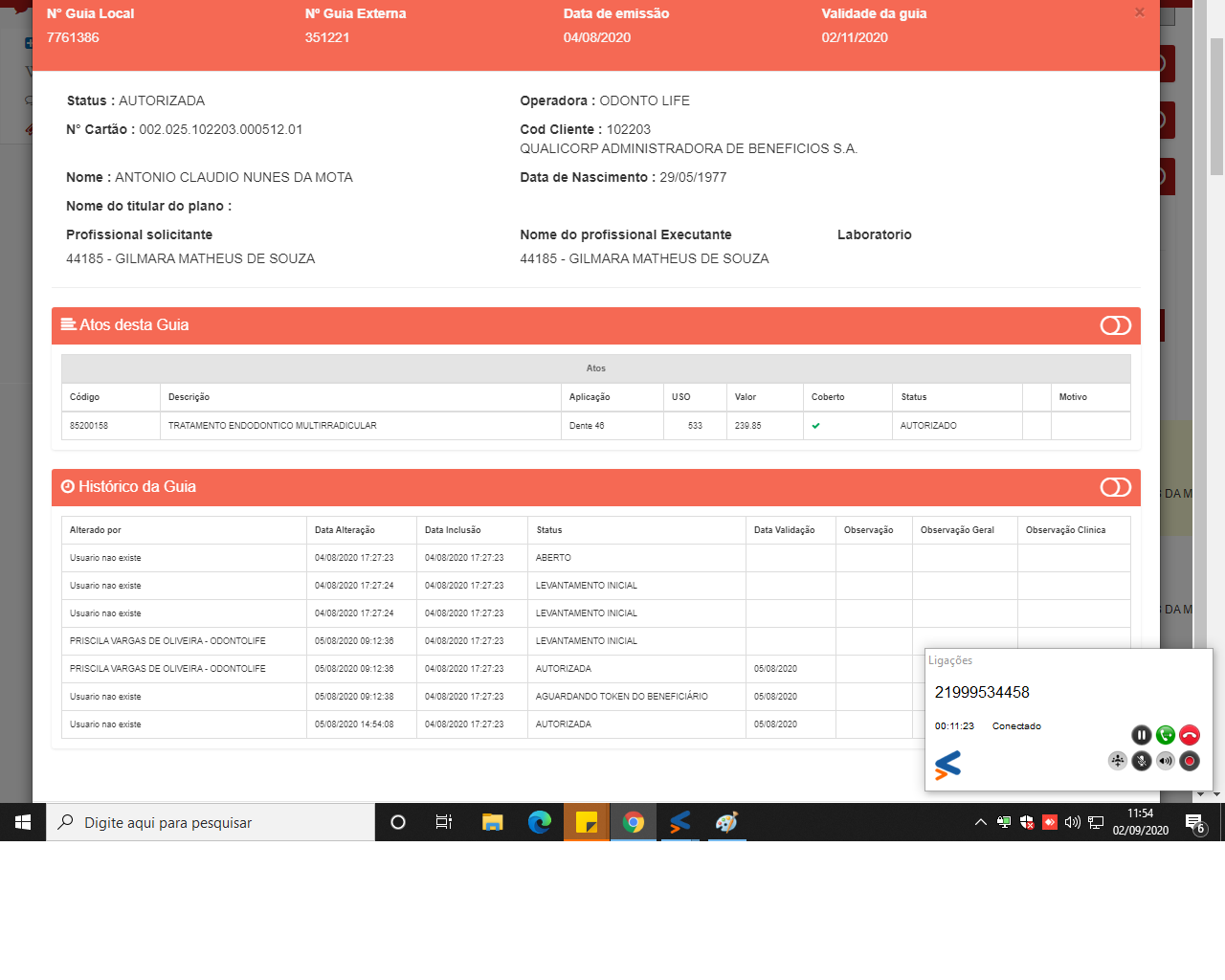1225x980 pixels.
Task: Close the guia details modal
Action: [1139, 12]
